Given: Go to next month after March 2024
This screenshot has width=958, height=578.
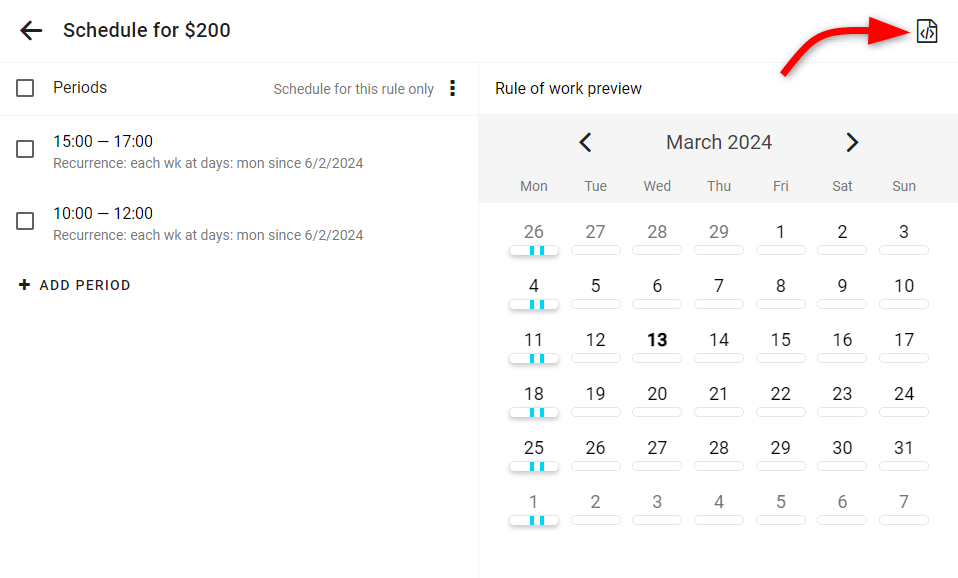Looking at the screenshot, I should (x=852, y=142).
